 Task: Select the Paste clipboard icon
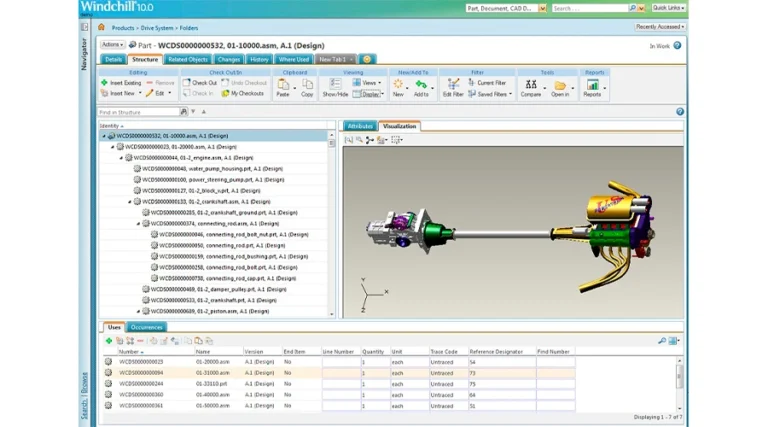click(x=283, y=84)
